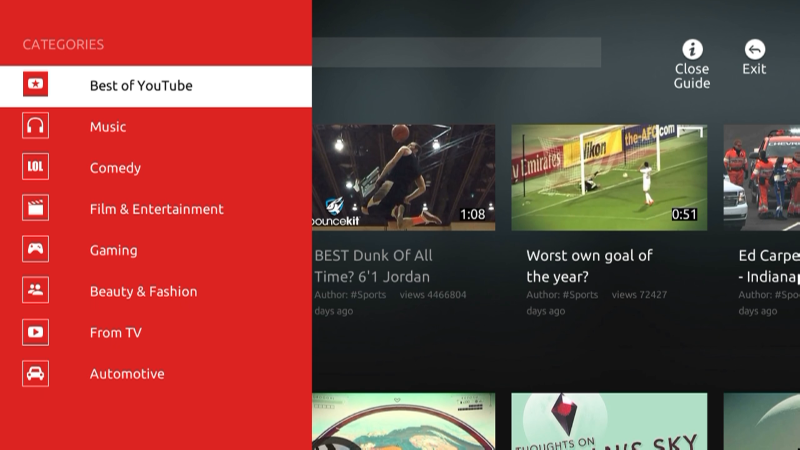The width and height of the screenshot is (800, 450).
Task: Open the Ed Carpenter racing crew thumbnail
Action: click(762, 178)
